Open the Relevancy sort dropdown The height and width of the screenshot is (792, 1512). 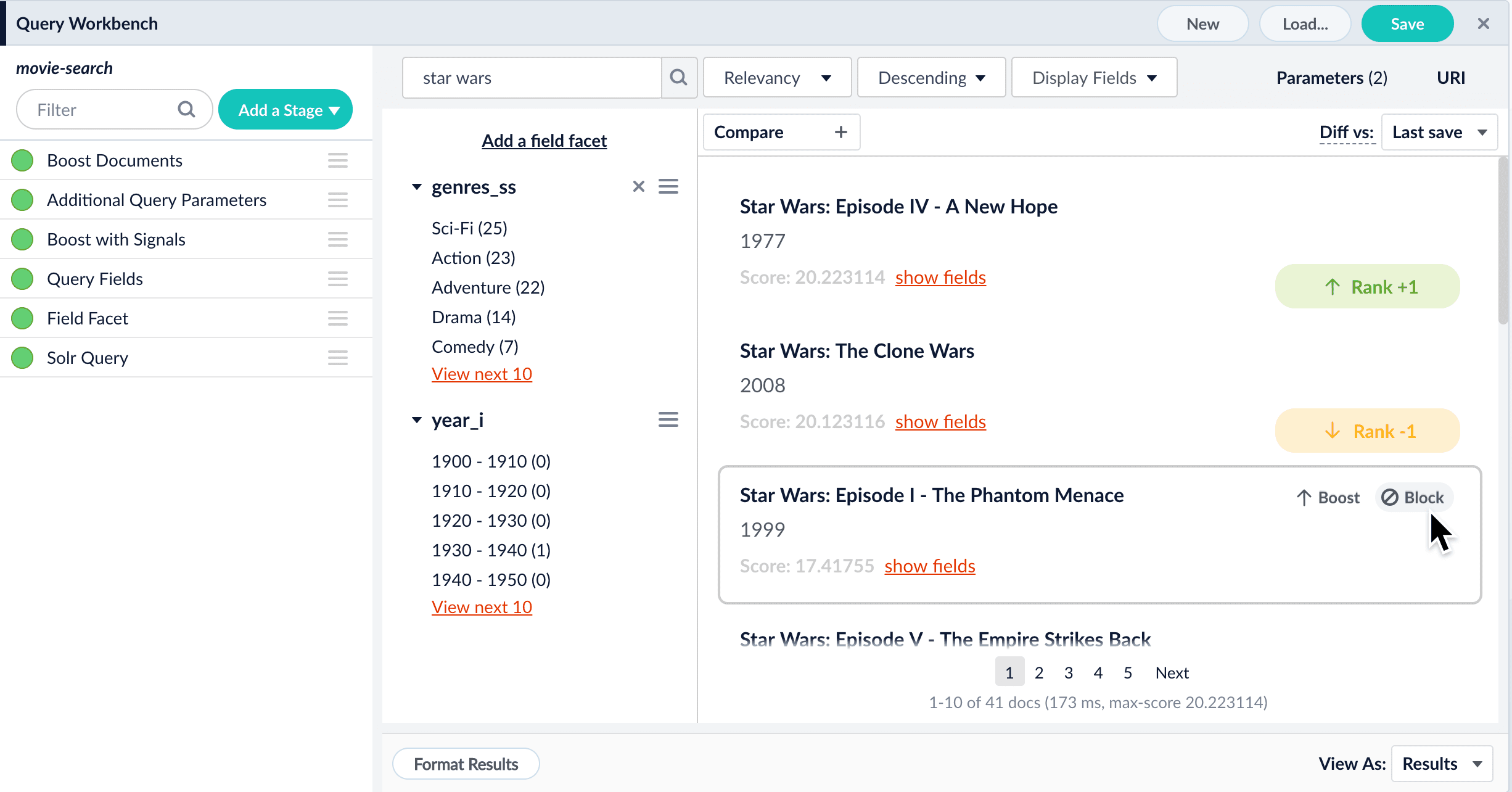[777, 78]
